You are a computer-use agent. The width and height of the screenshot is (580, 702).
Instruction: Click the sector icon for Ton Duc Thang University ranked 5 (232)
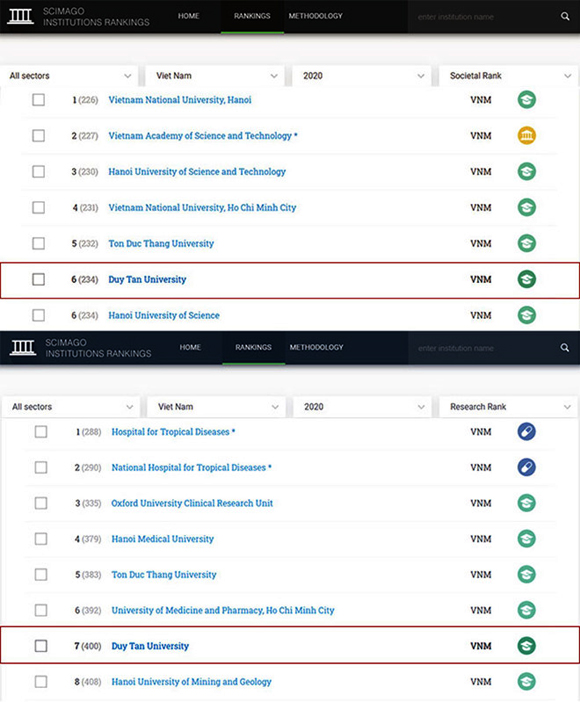[x=527, y=243]
